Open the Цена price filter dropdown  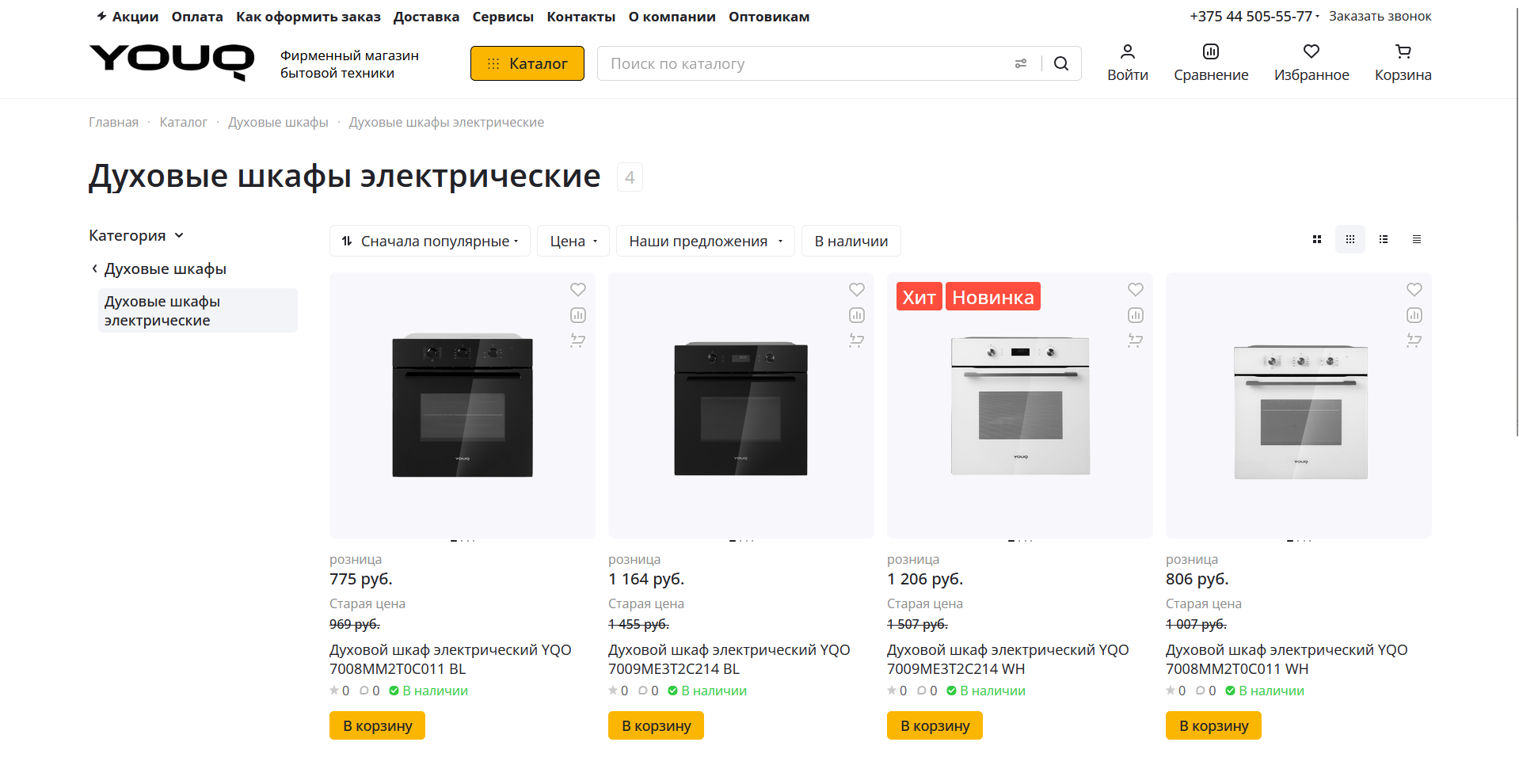click(573, 241)
